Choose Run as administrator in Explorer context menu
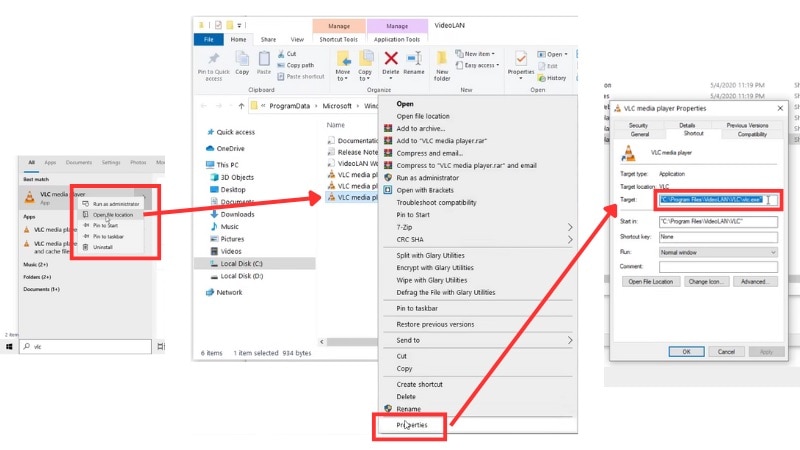The height and width of the screenshot is (450, 800). tap(428, 178)
